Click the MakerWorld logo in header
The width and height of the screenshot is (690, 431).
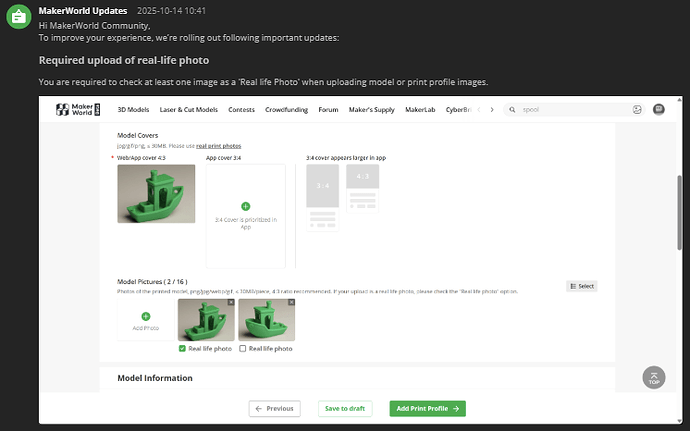click(78, 110)
